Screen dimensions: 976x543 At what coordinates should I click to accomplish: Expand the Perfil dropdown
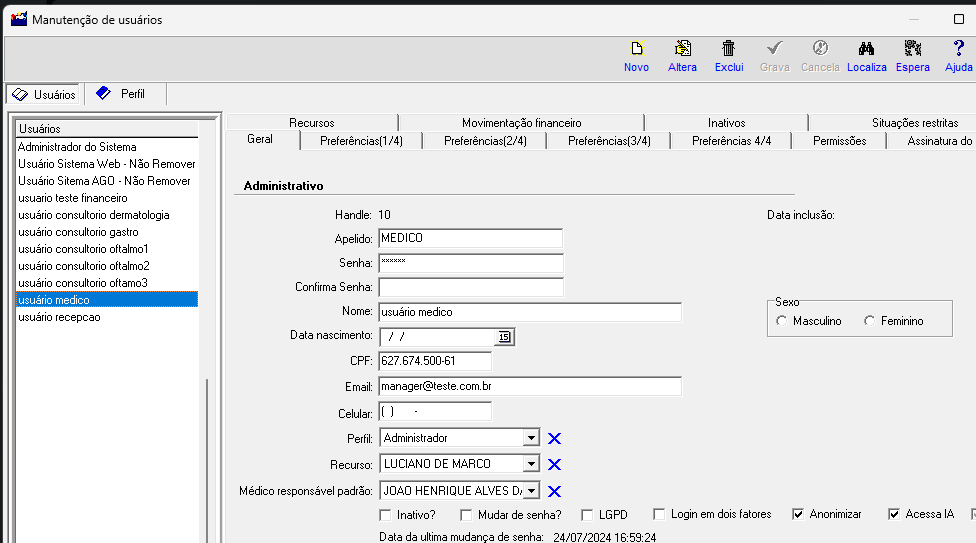click(531, 438)
